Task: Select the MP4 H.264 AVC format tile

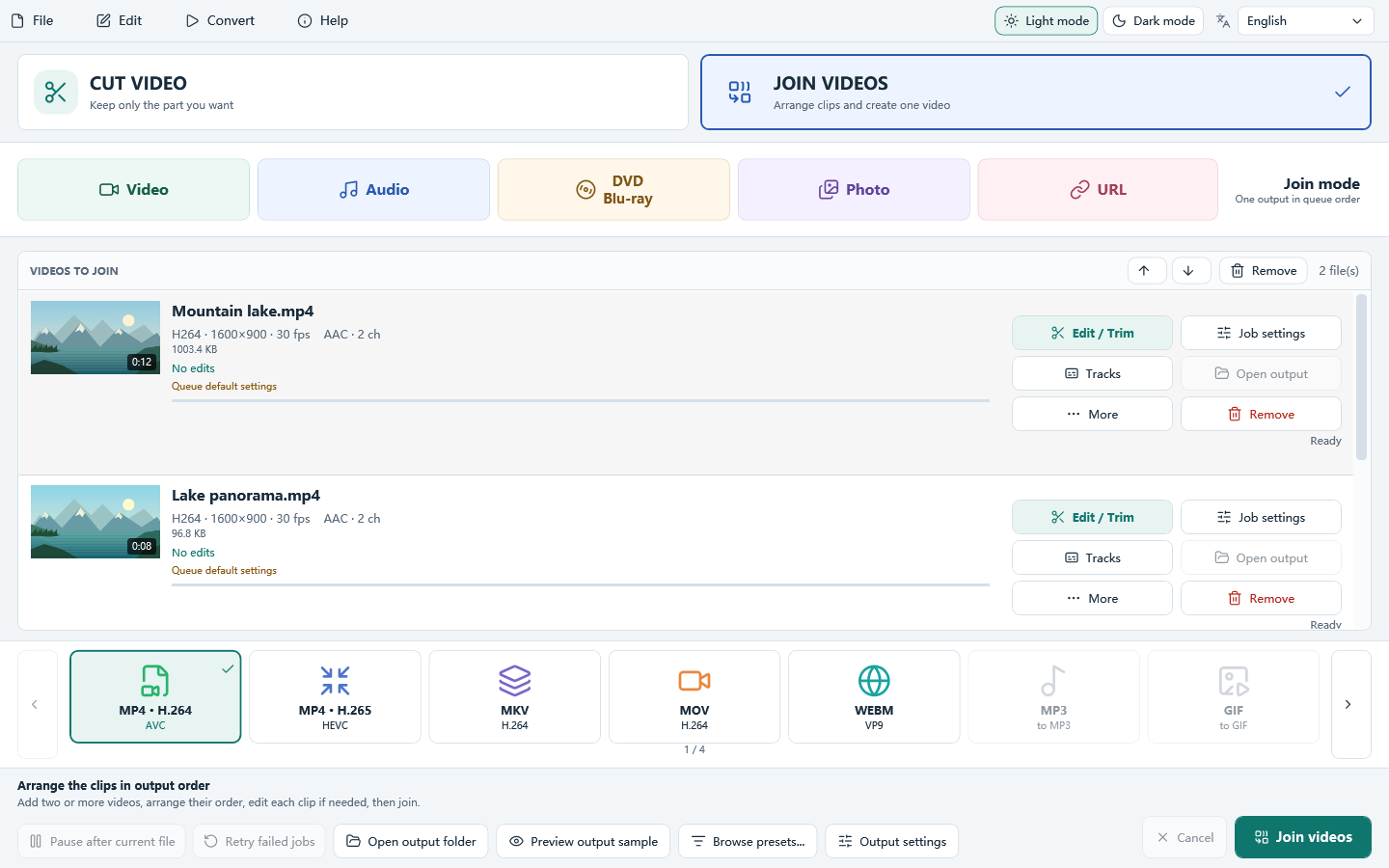Action: 155,697
